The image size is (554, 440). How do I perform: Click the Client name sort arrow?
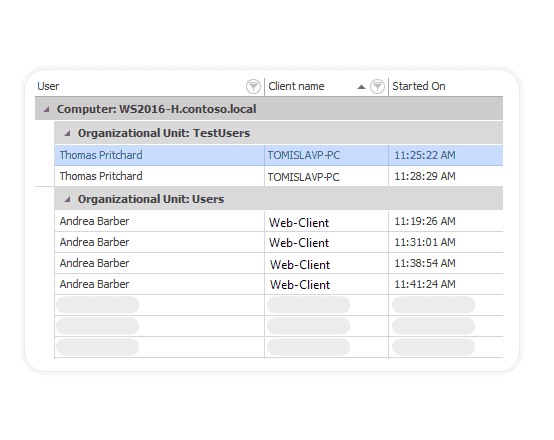[361, 87]
